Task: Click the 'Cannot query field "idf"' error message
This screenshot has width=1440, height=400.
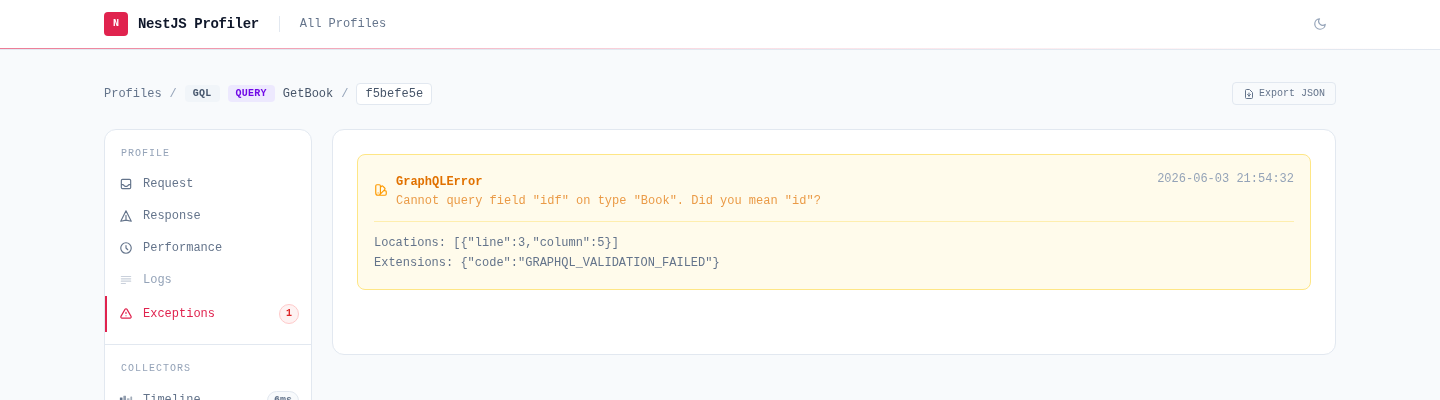Action: coord(608,201)
